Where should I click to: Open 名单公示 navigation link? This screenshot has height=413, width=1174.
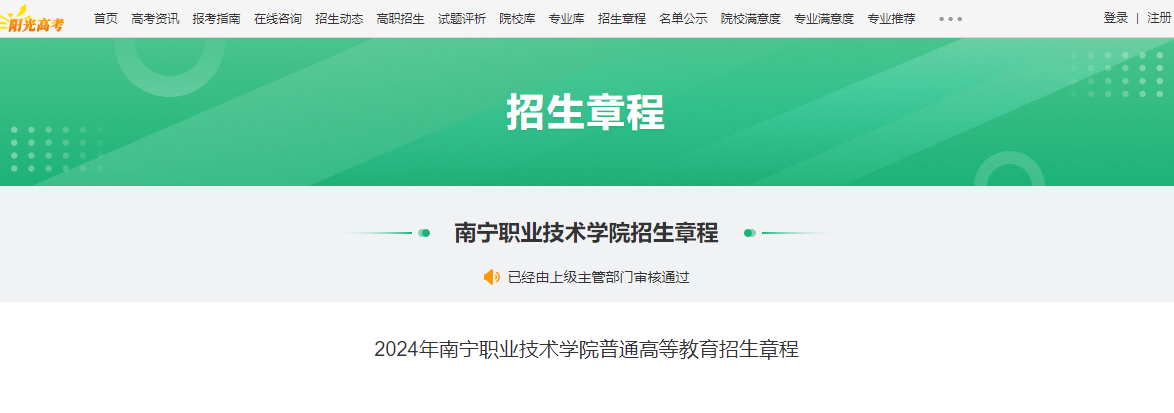point(684,19)
